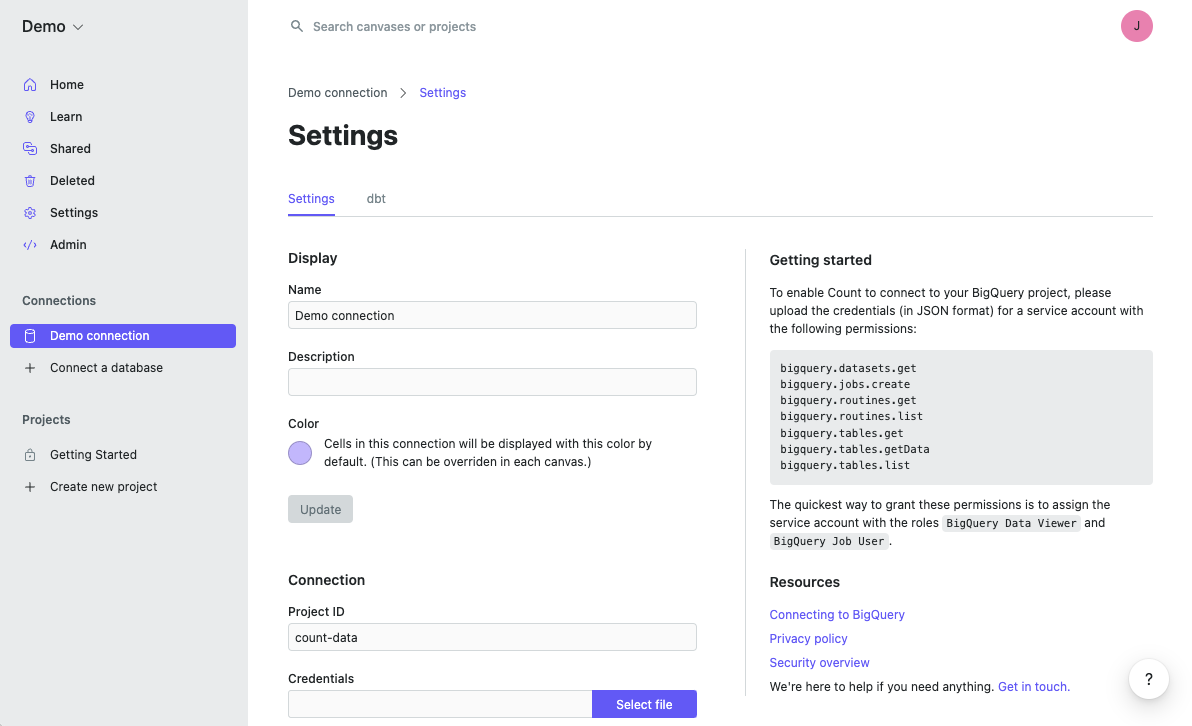Click the Deleted trash icon
This screenshot has height=726, width=1192.
30,181
